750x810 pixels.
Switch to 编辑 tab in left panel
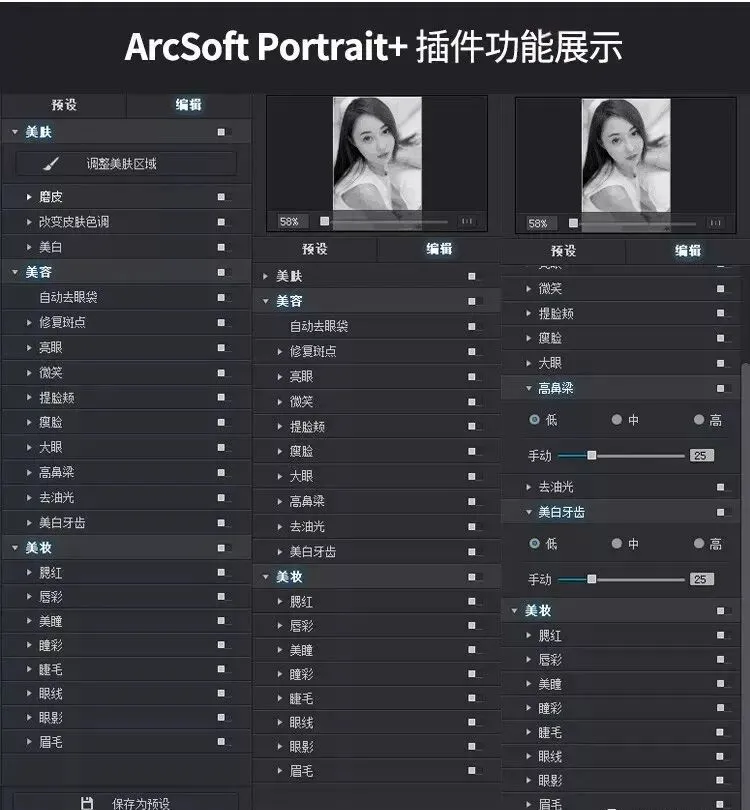(189, 105)
